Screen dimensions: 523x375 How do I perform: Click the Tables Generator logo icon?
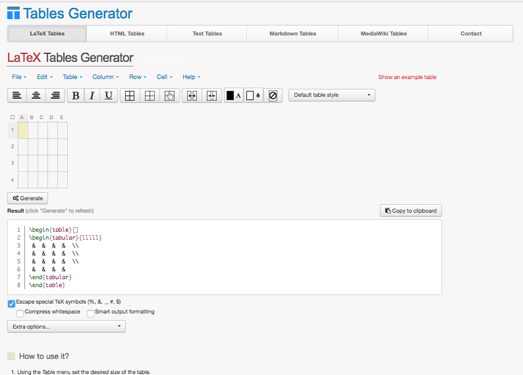pyautogui.click(x=13, y=13)
